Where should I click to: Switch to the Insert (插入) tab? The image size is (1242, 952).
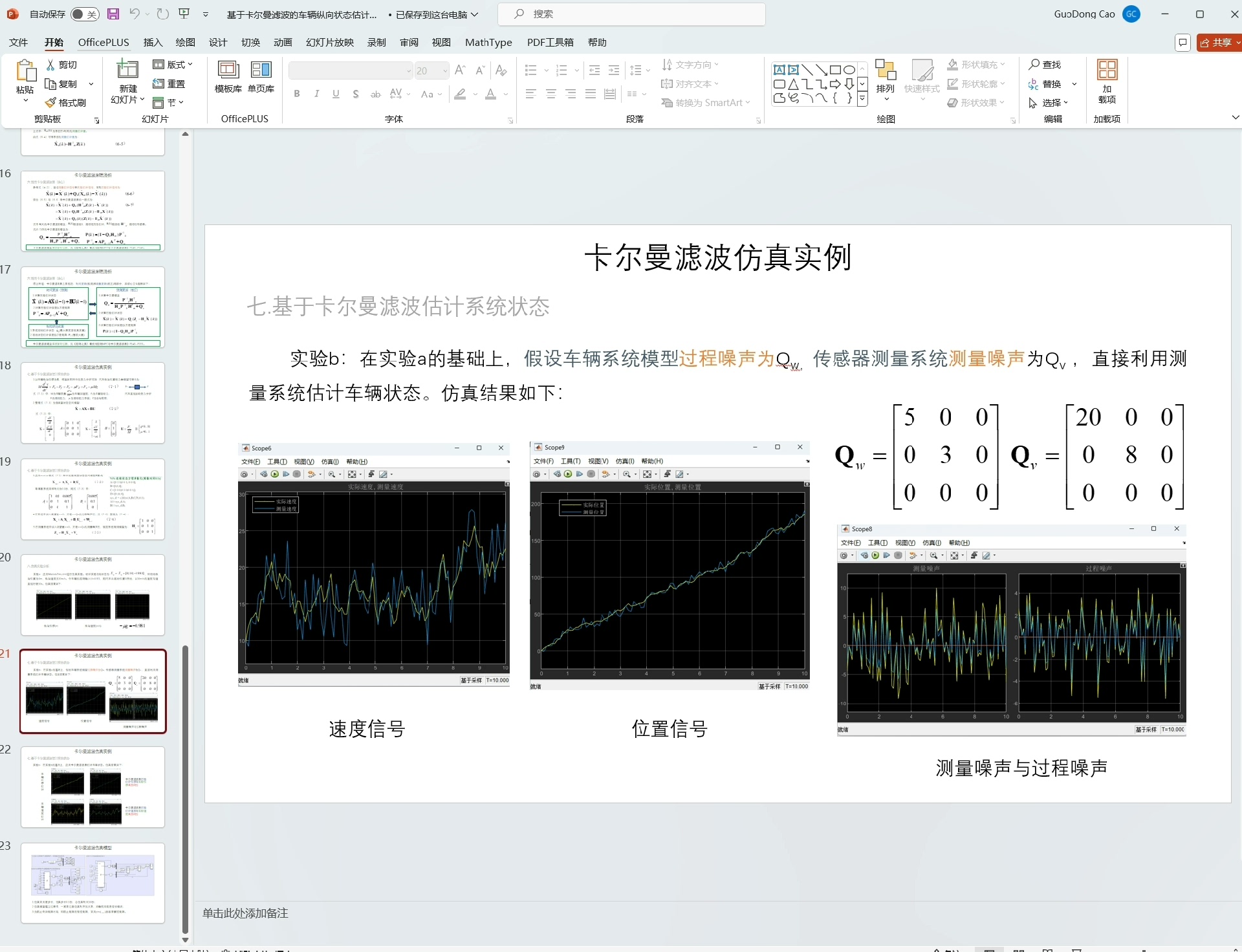(x=153, y=42)
